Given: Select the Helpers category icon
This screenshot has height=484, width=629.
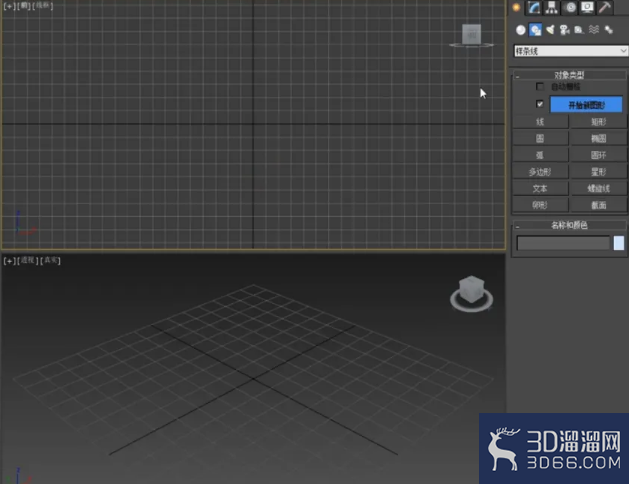Looking at the screenshot, I should 579,30.
